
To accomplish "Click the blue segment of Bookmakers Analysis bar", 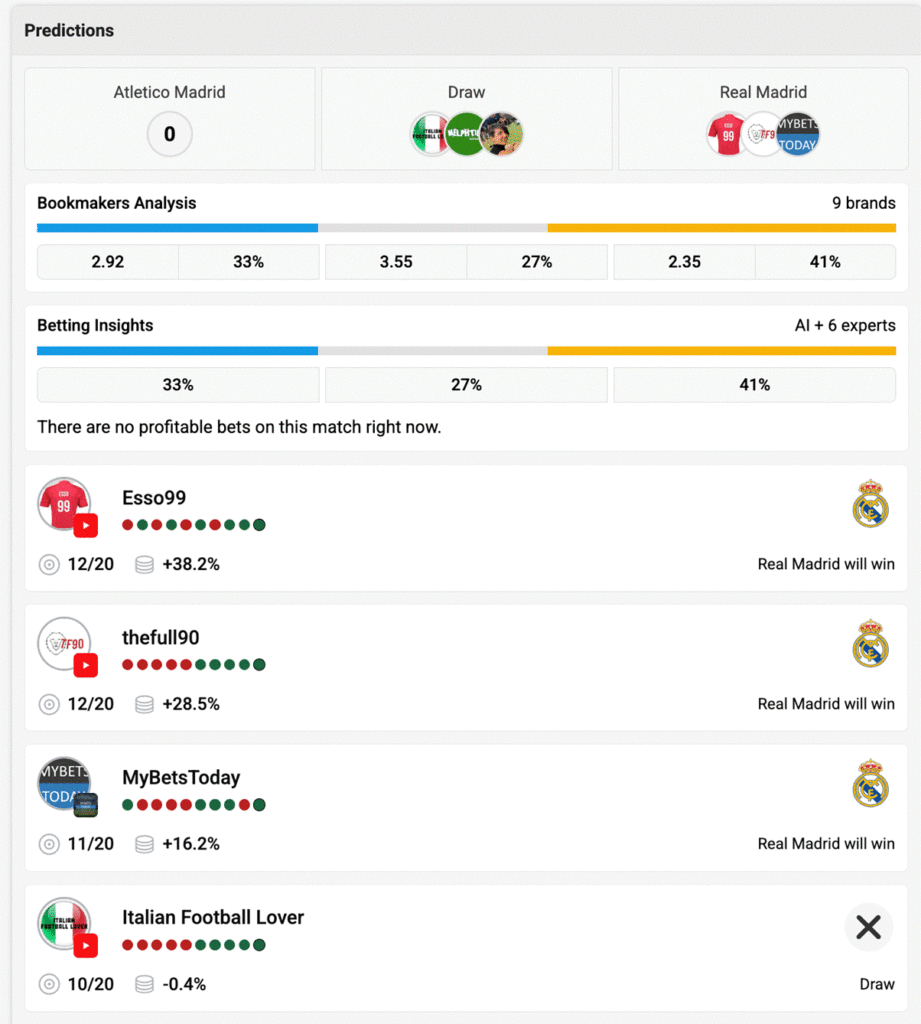I will click(x=177, y=228).
